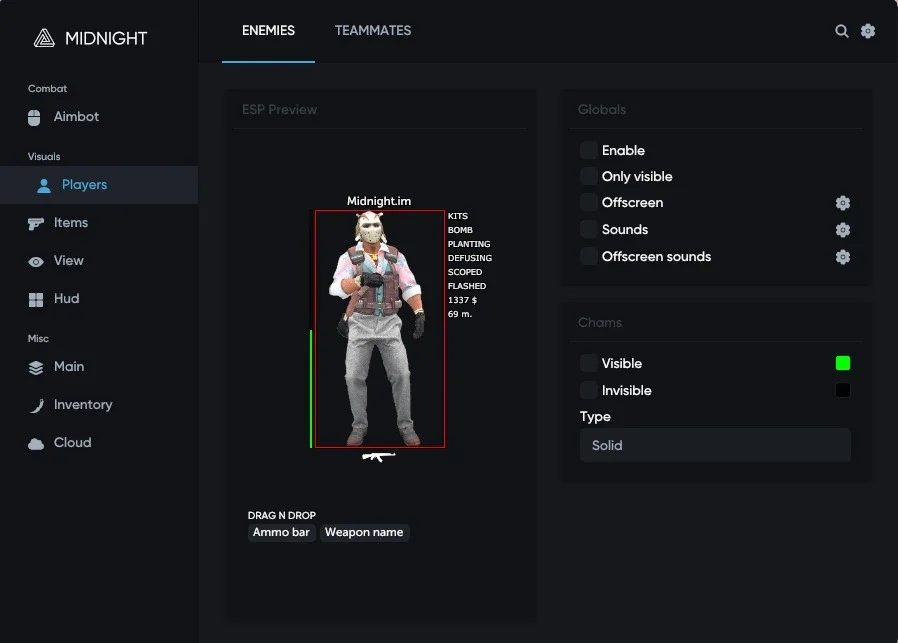Toggle the Offscreen sounds checkbox
The height and width of the screenshot is (643, 898).
point(588,256)
